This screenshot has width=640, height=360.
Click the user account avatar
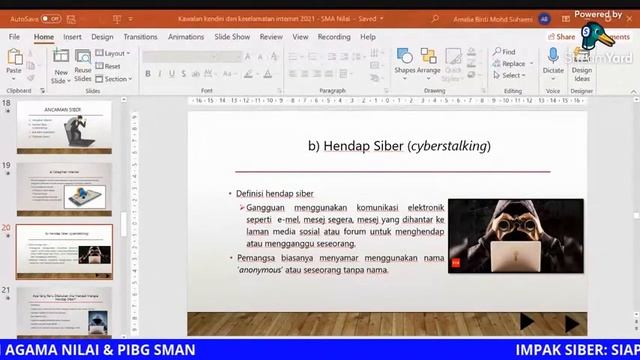pos(544,19)
